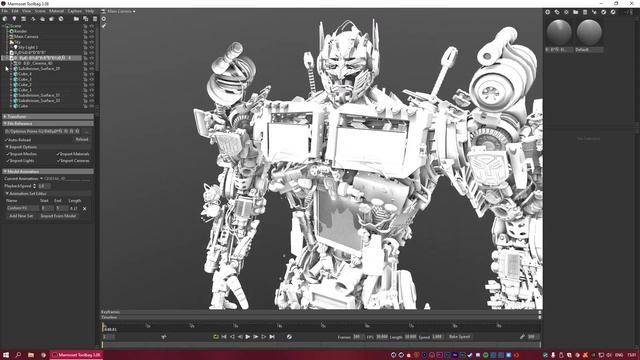The image size is (640, 360).
Task: Click the keyframe icon left of the loop button
Action: pos(164,337)
